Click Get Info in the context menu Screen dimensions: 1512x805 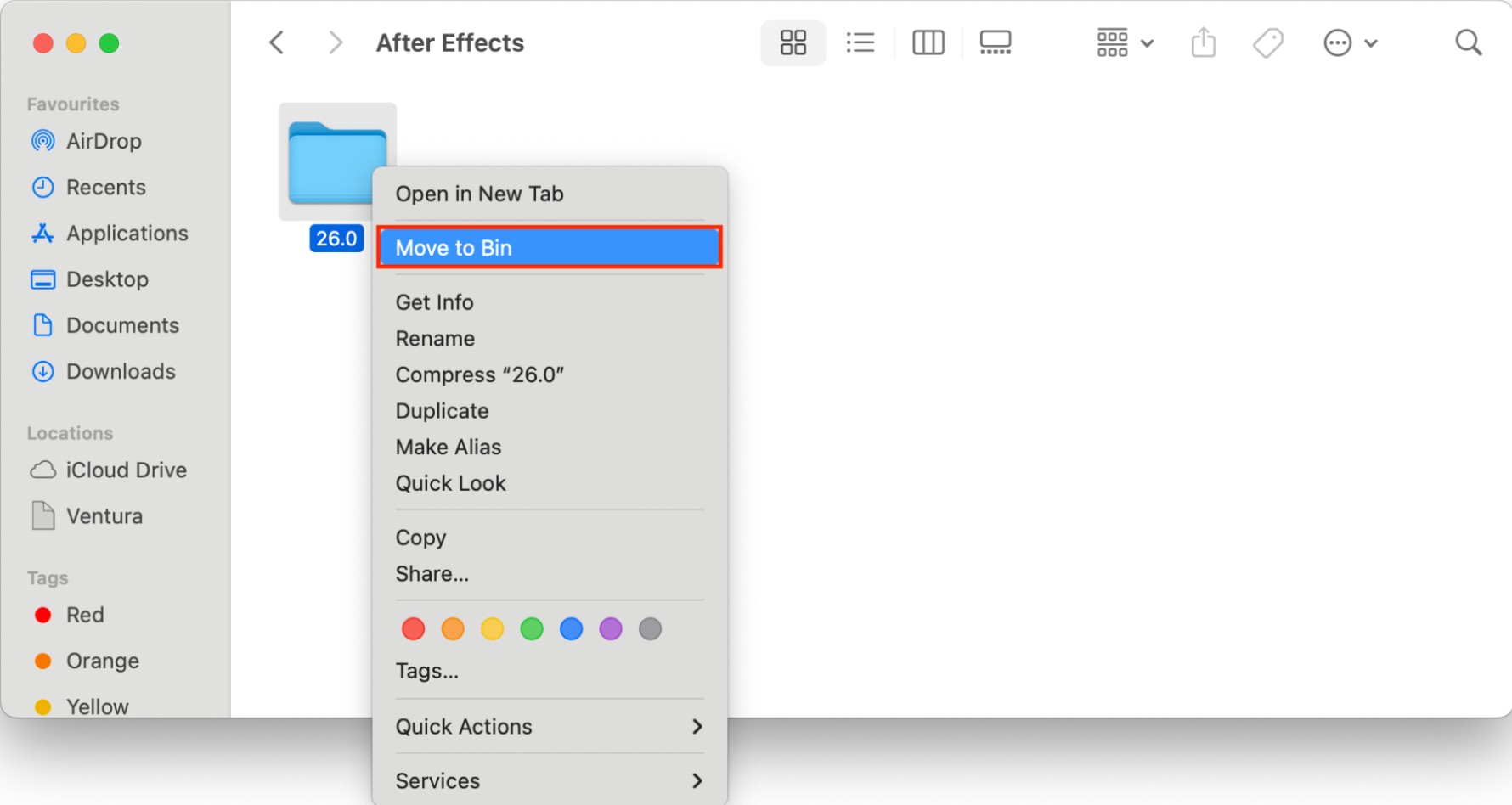click(x=434, y=302)
